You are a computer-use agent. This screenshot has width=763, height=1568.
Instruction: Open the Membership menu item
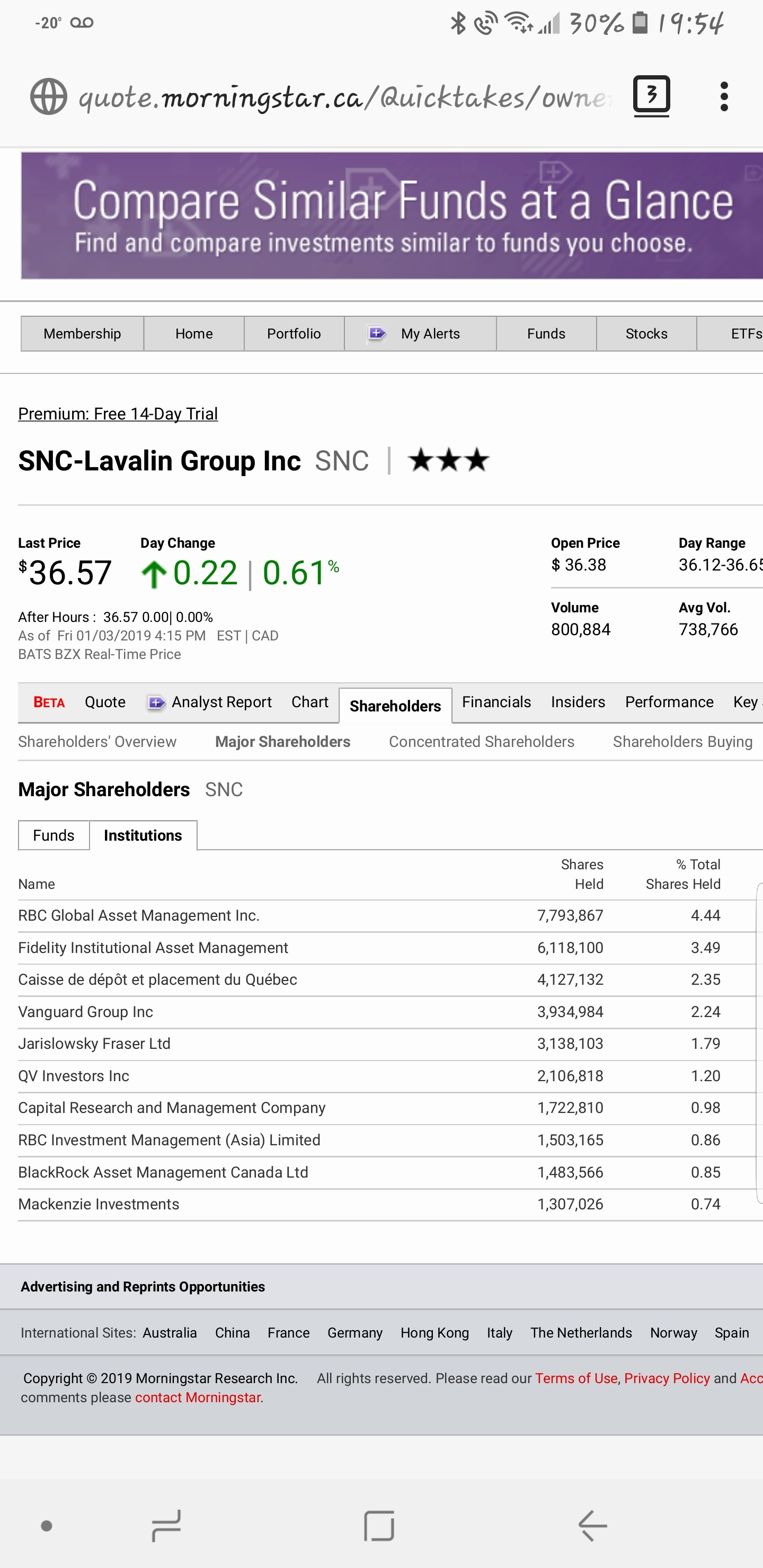click(x=82, y=334)
